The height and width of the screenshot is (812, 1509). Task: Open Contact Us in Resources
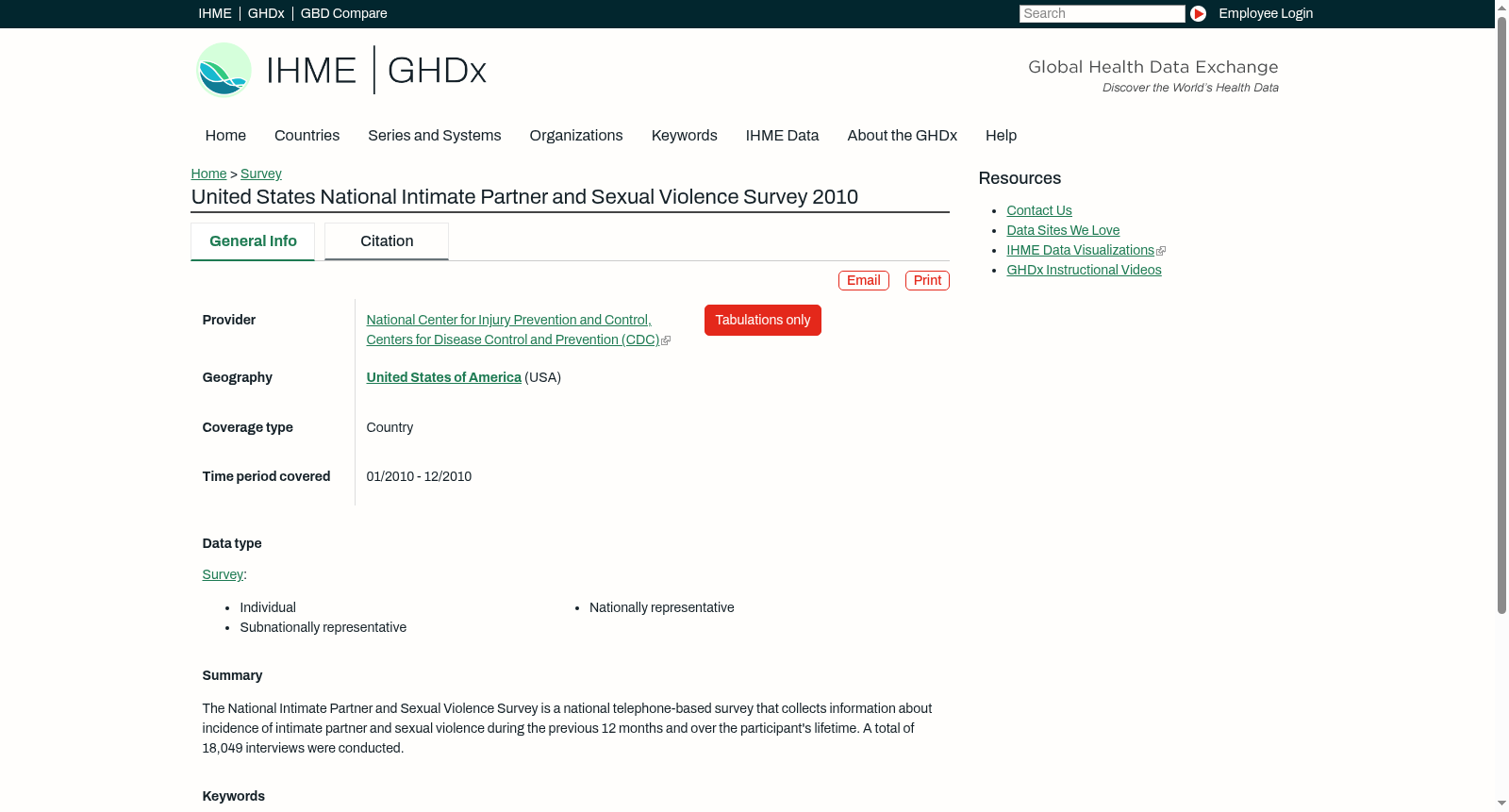pos(1039,210)
